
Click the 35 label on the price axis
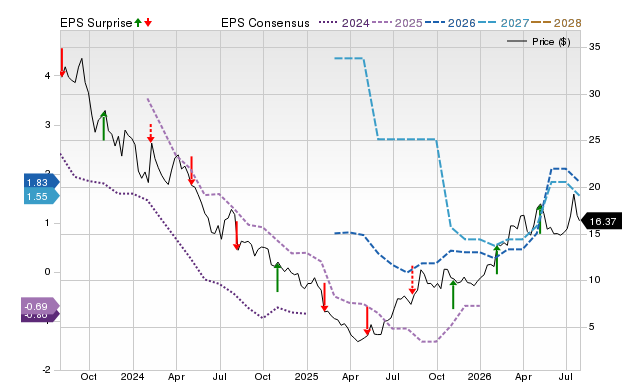pyautogui.click(x=595, y=47)
